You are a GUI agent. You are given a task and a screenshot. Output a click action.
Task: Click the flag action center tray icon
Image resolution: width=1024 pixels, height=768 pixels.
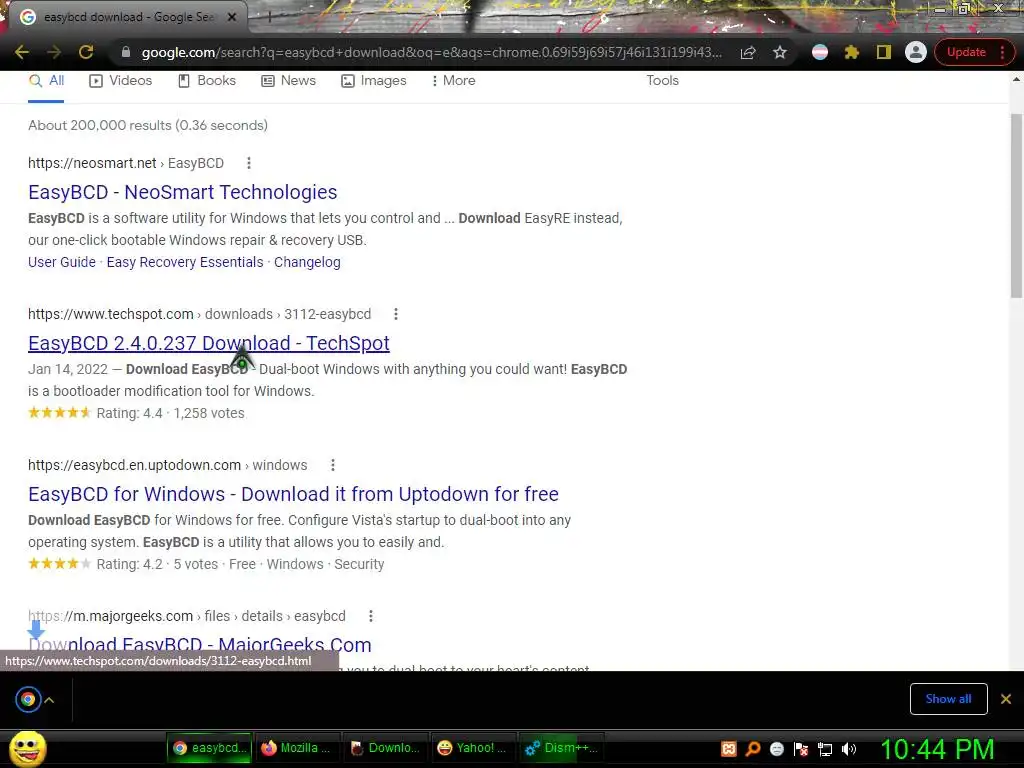pos(801,749)
